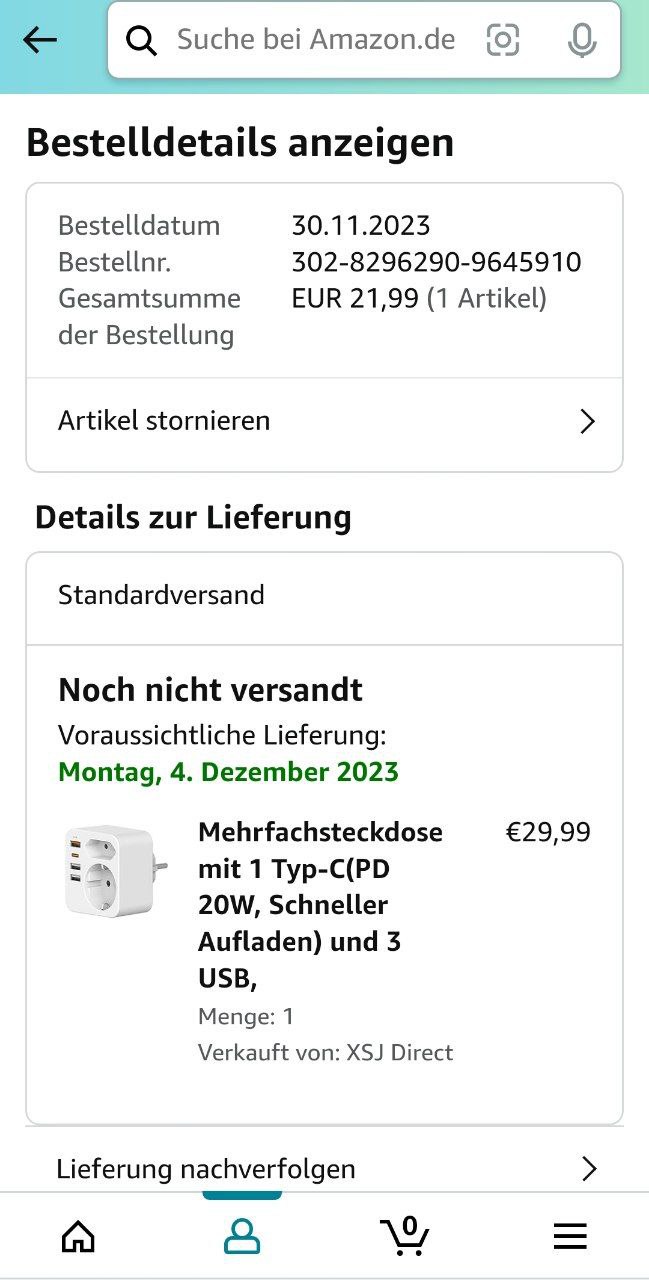Tap the microphone voice search icon

click(x=582, y=40)
